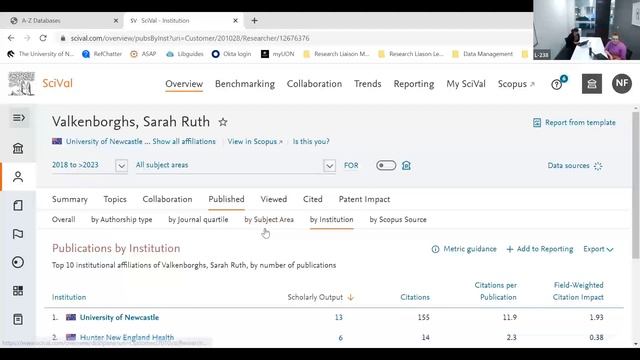Switch to the Topics tab
The width and height of the screenshot is (640, 360).
click(x=115, y=199)
